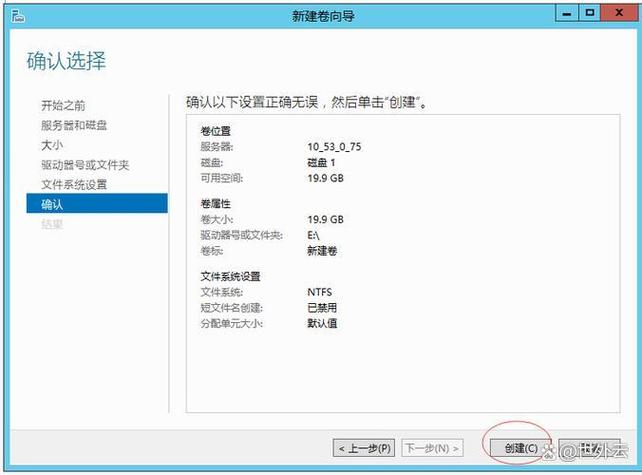The width and height of the screenshot is (642, 475).
Task: Maximize the 新建卷向导 window
Action: 590,14
